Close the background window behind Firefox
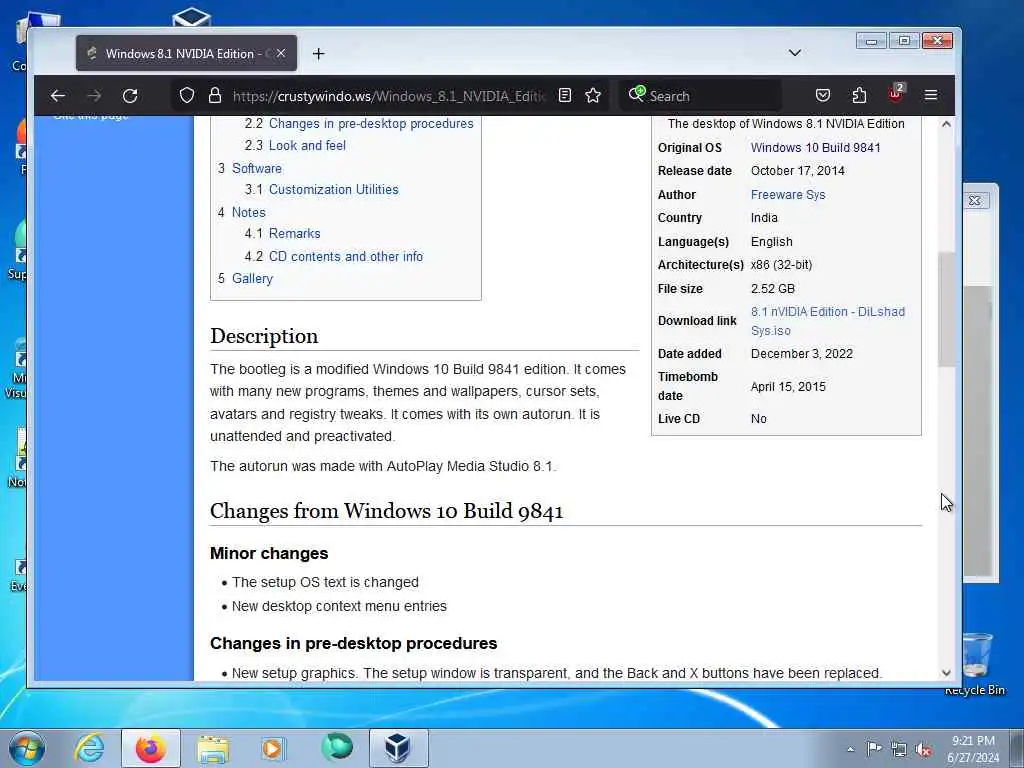Image resolution: width=1024 pixels, height=768 pixels. (974, 200)
